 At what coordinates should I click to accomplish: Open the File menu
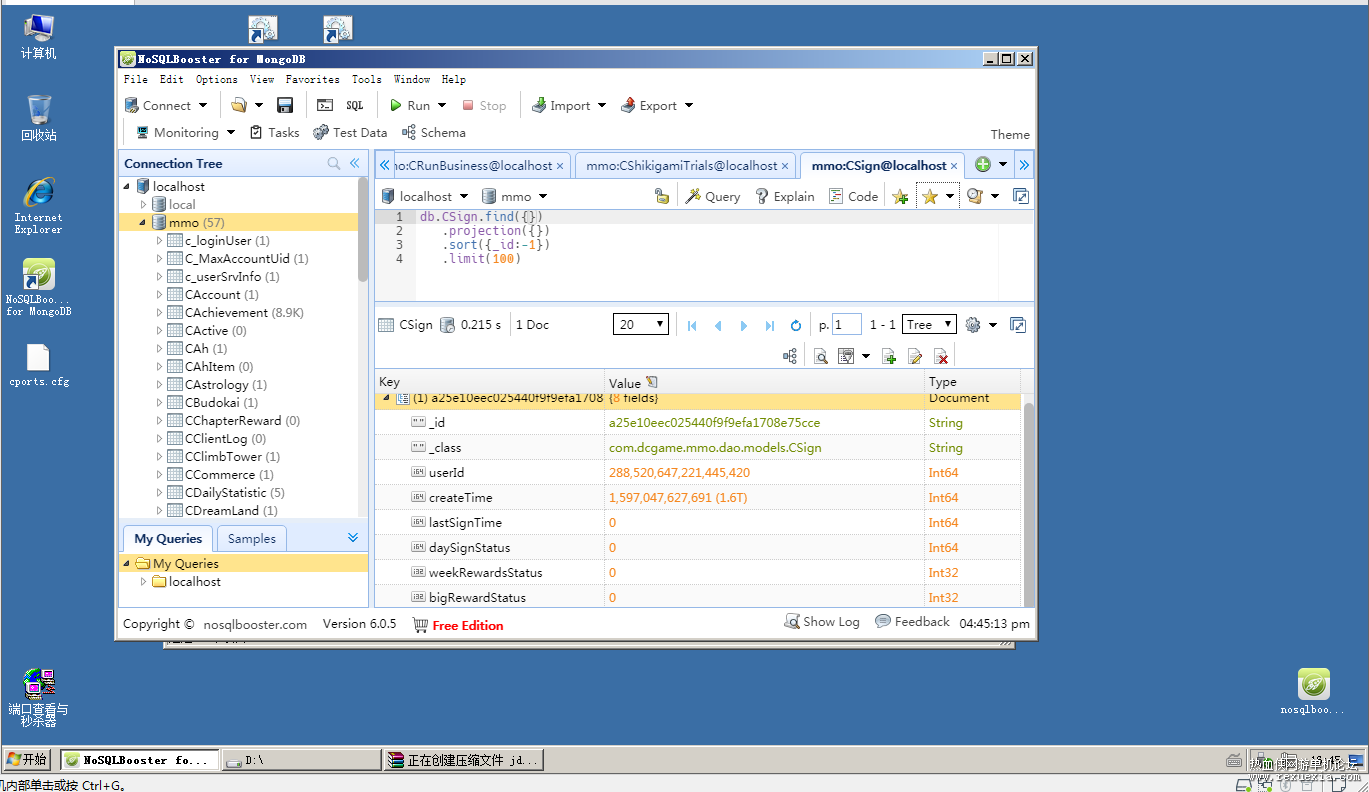point(135,79)
